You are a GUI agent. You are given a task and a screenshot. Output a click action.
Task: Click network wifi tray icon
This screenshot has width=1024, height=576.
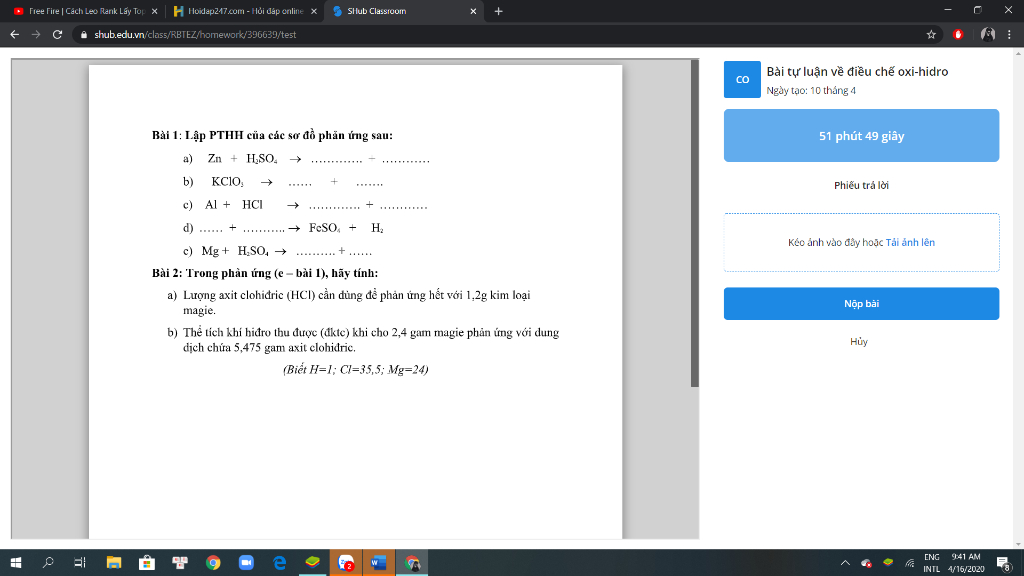[x=910, y=563]
